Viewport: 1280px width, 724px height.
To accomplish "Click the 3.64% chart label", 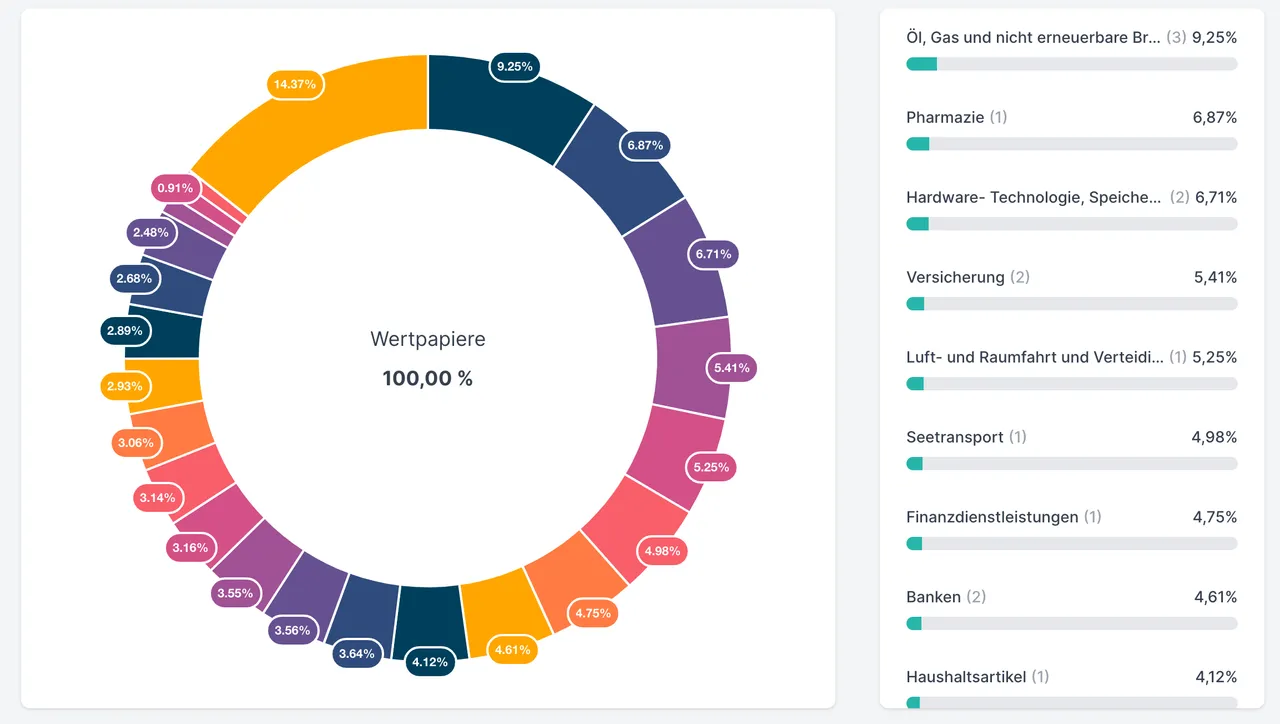I will tap(356, 654).
